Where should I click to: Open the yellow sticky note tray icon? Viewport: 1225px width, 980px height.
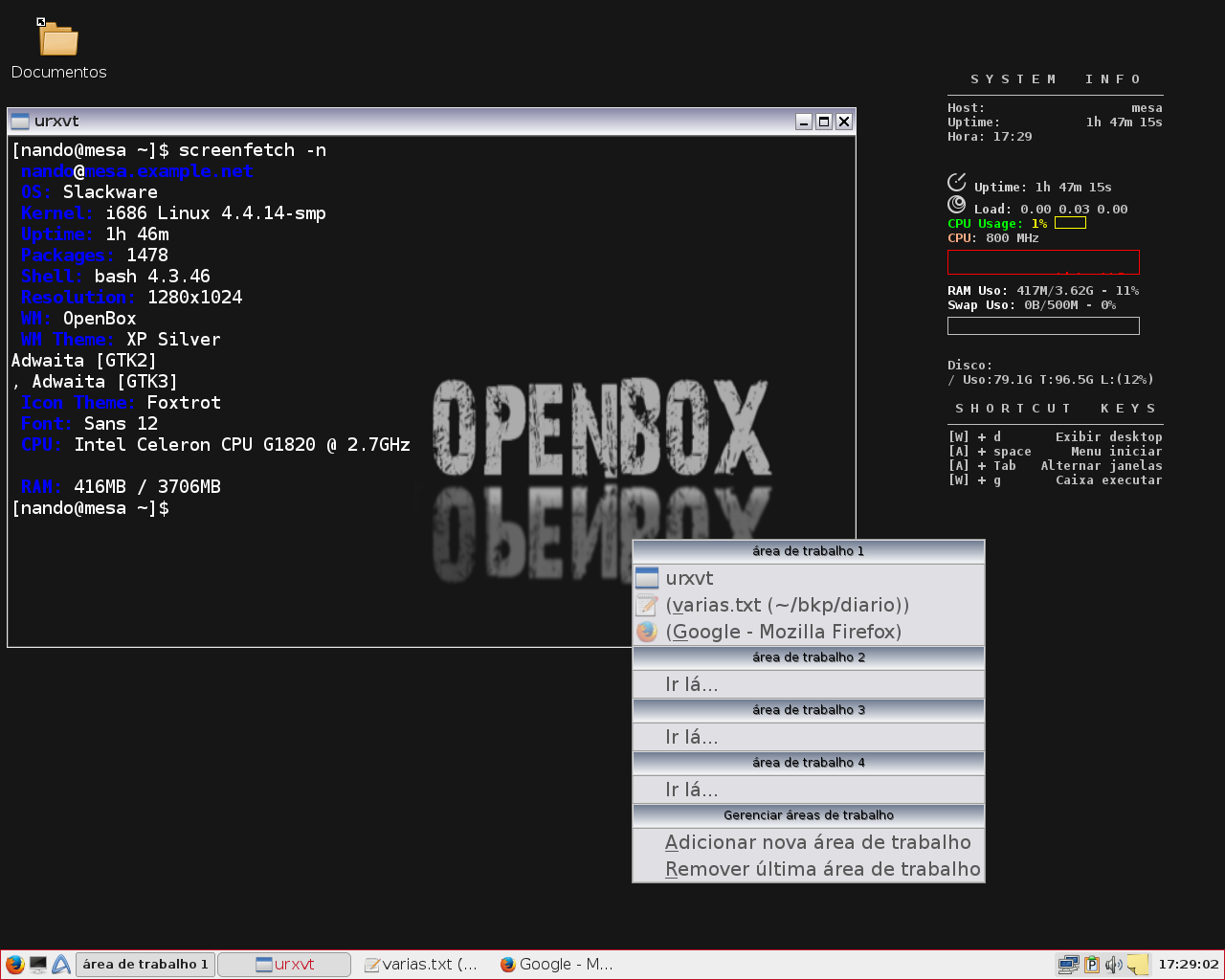pyautogui.click(x=1137, y=965)
